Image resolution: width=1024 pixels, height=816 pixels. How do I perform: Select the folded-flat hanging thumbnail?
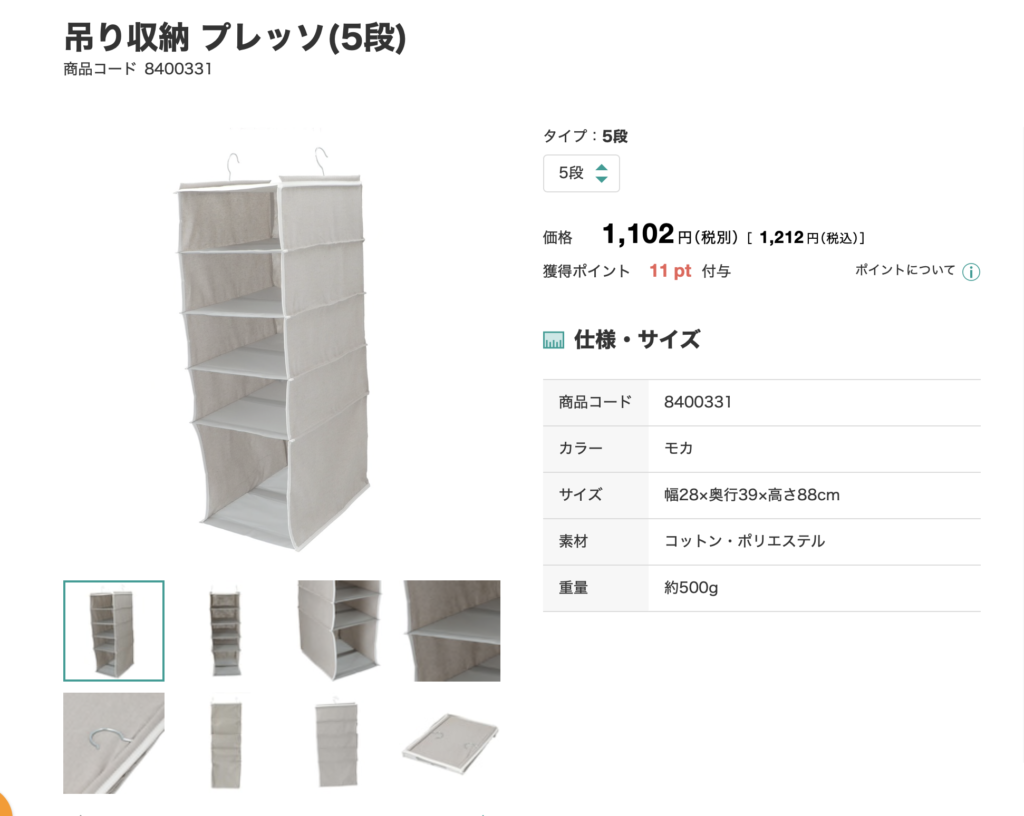pyautogui.click(x=337, y=743)
